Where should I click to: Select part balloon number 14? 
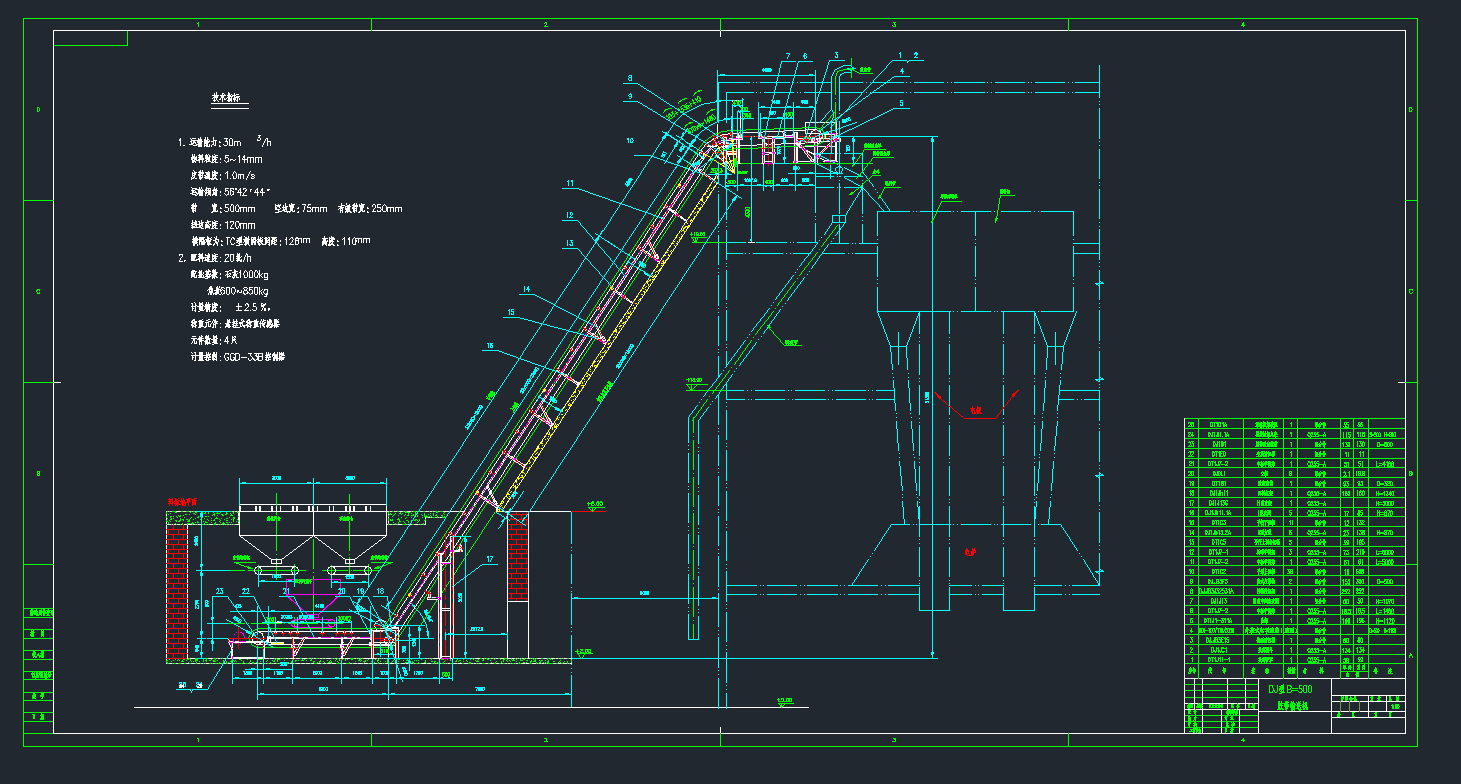pos(525,289)
